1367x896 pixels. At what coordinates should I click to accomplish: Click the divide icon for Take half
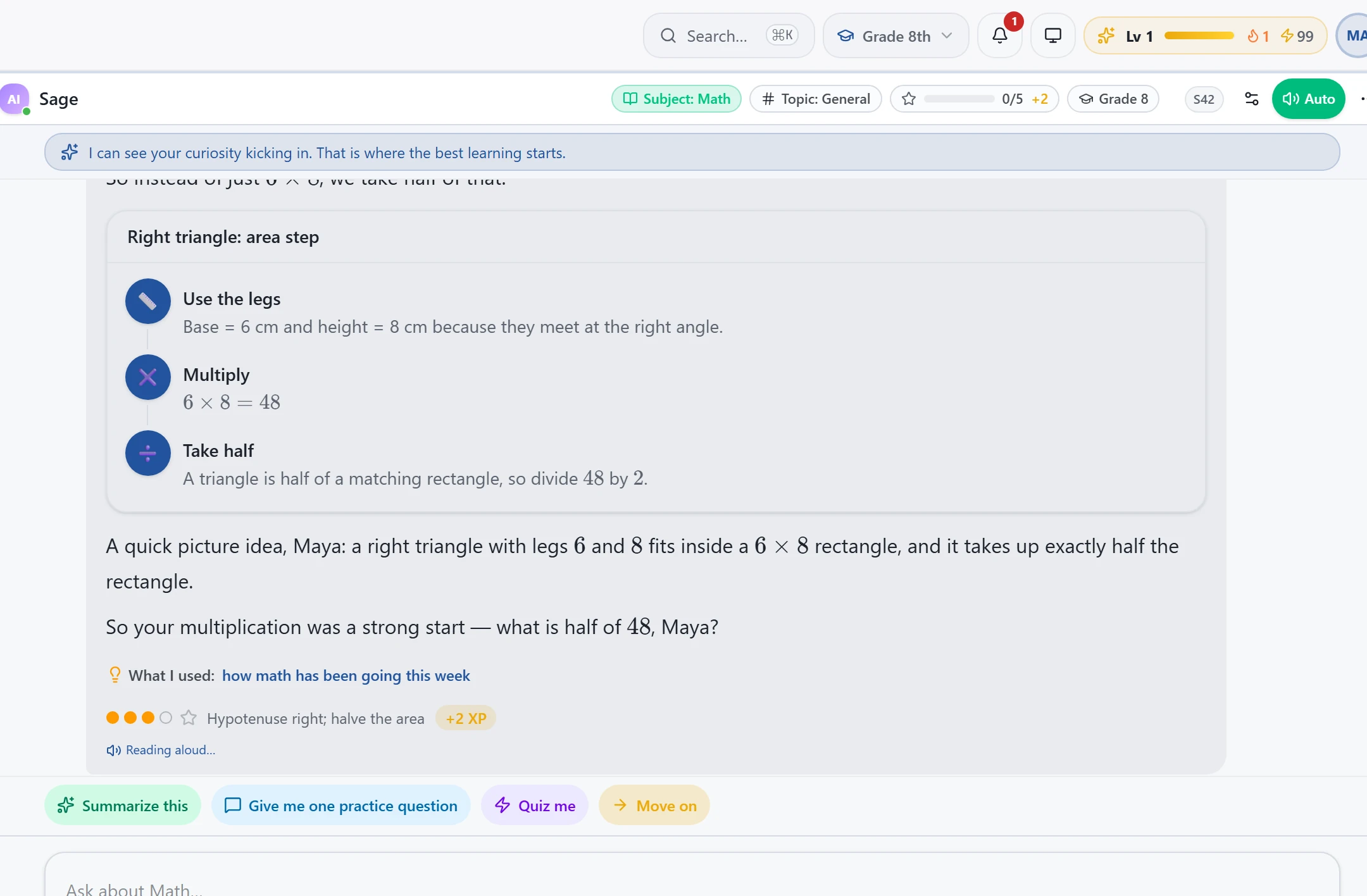147,453
